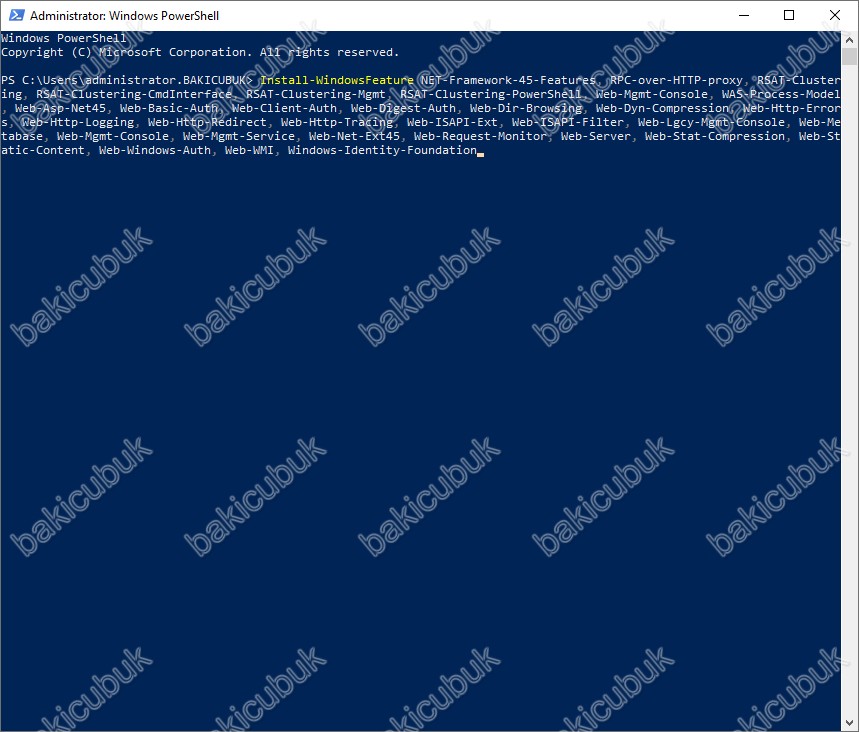Click the Copyright Microsoft Corporation line

pos(200,52)
